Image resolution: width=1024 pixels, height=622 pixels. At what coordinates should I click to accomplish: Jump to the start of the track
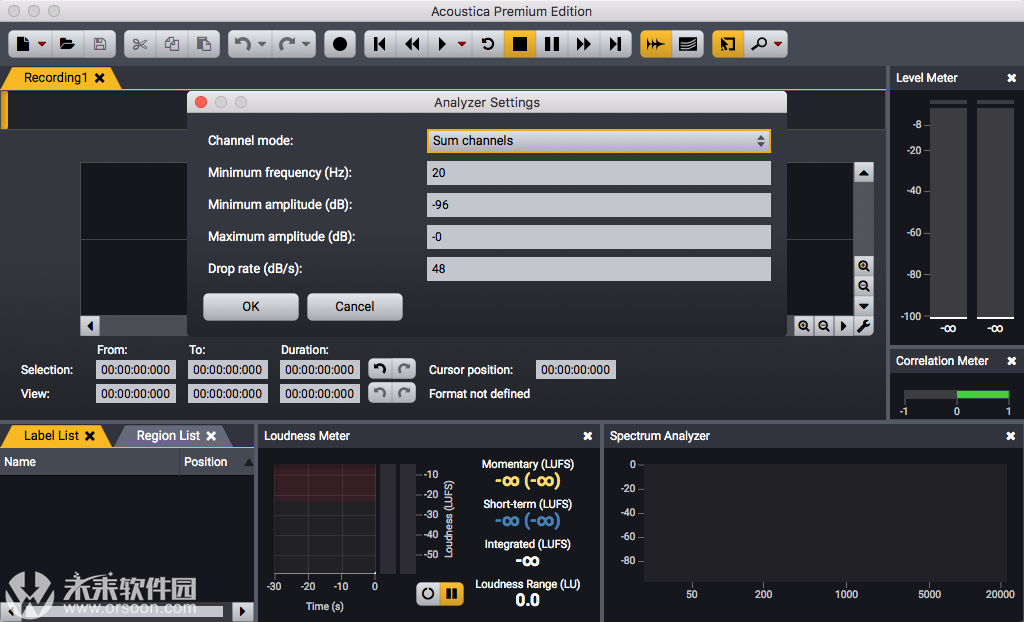pos(379,44)
